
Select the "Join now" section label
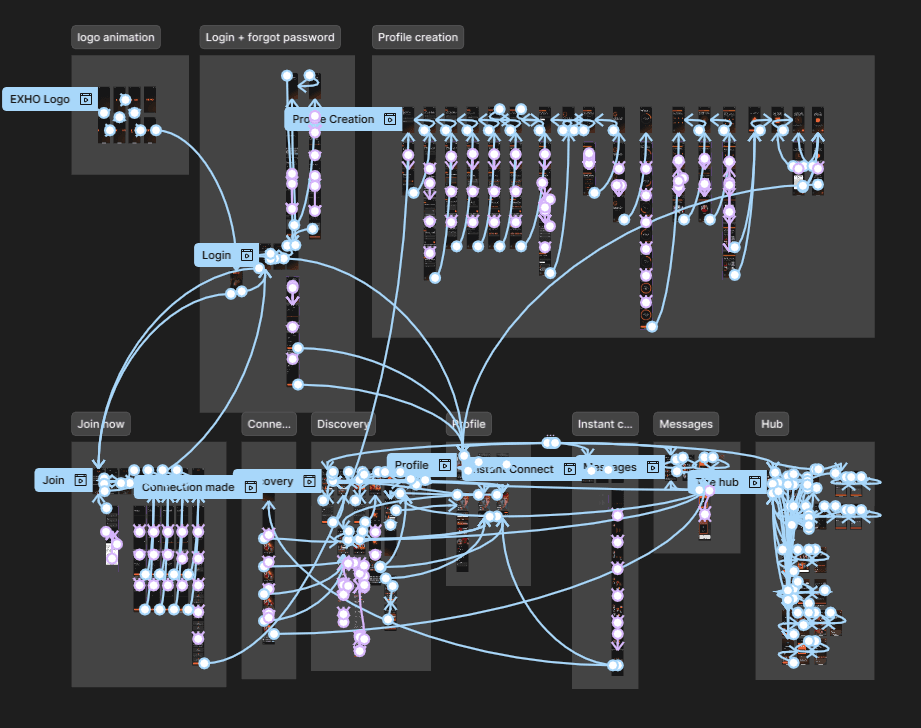pos(101,424)
